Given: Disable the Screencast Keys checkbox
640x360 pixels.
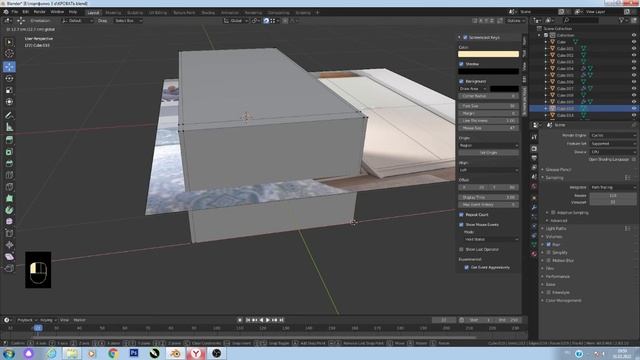Looking at the screenshot, I should point(465,37).
